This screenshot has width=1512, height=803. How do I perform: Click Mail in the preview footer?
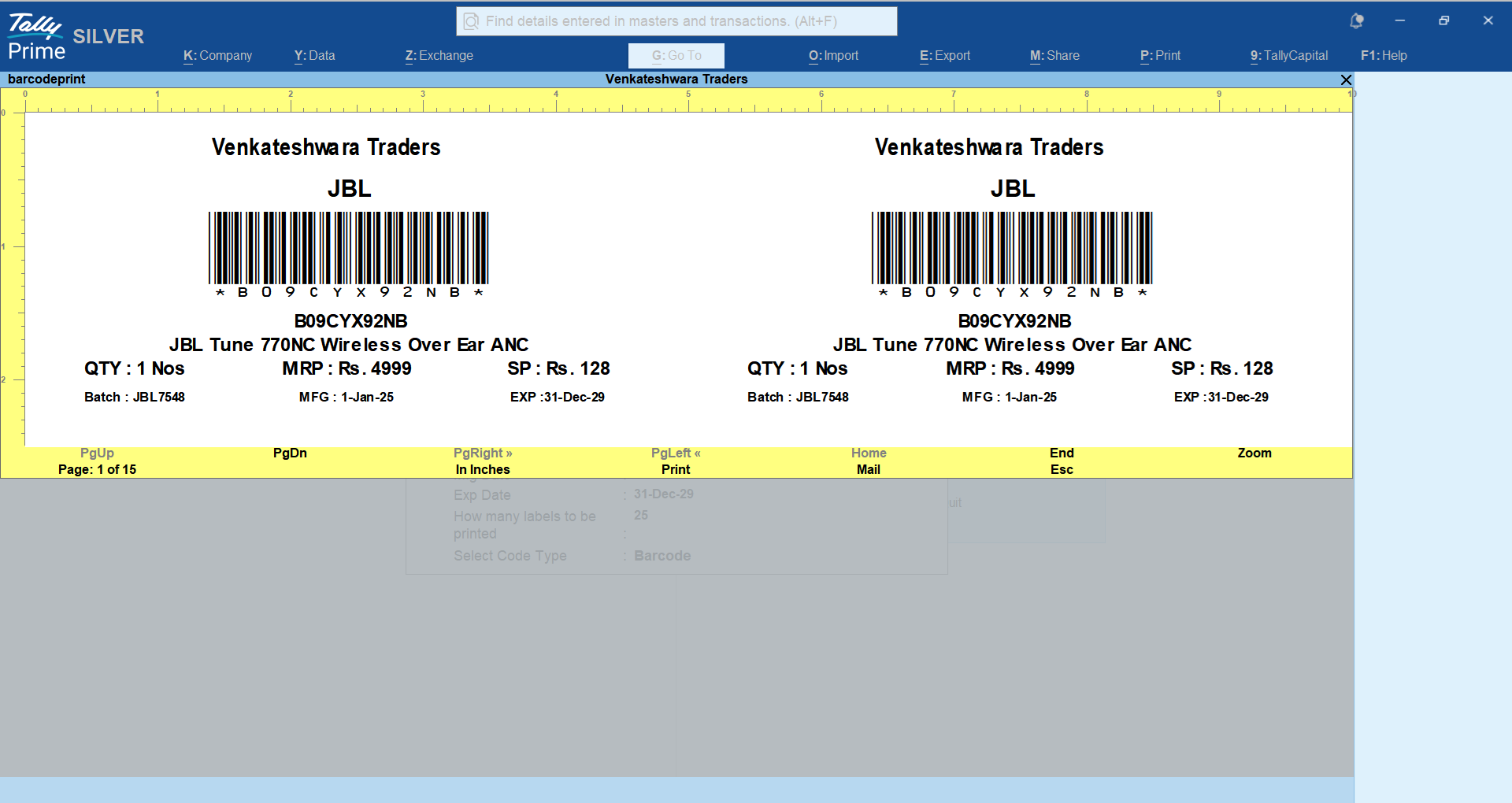(868, 469)
